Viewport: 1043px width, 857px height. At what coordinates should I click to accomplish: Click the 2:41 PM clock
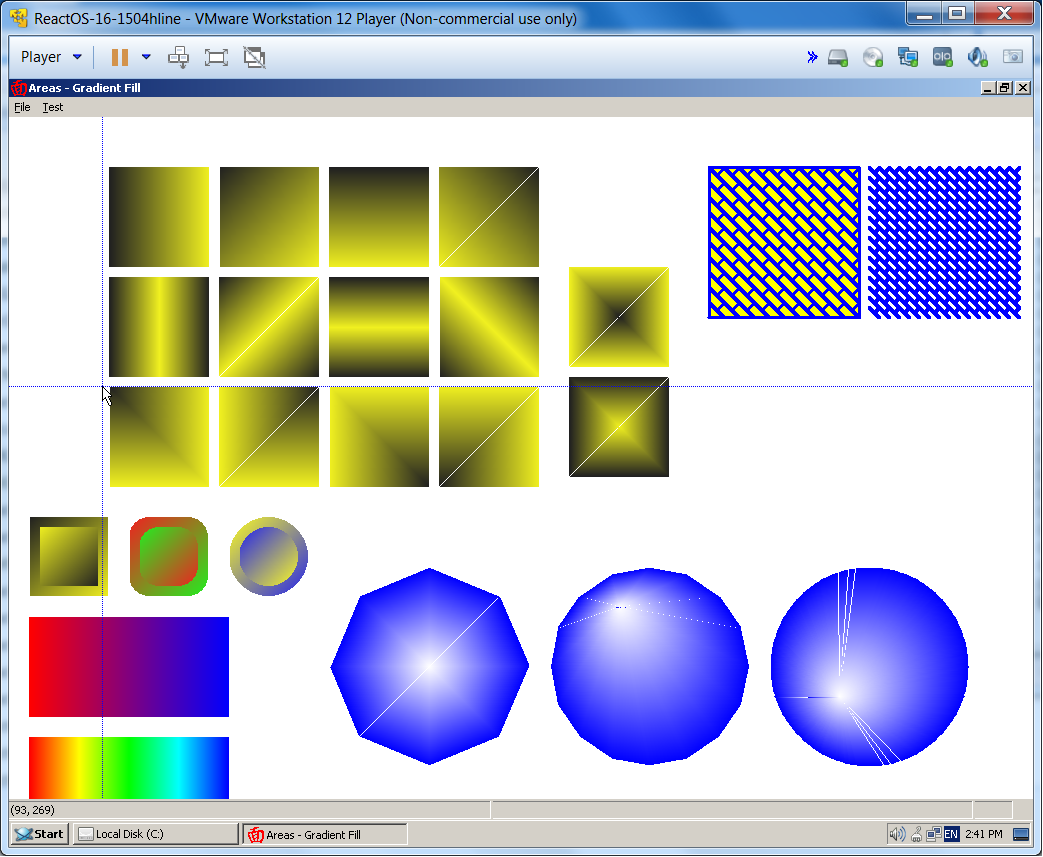984,834
